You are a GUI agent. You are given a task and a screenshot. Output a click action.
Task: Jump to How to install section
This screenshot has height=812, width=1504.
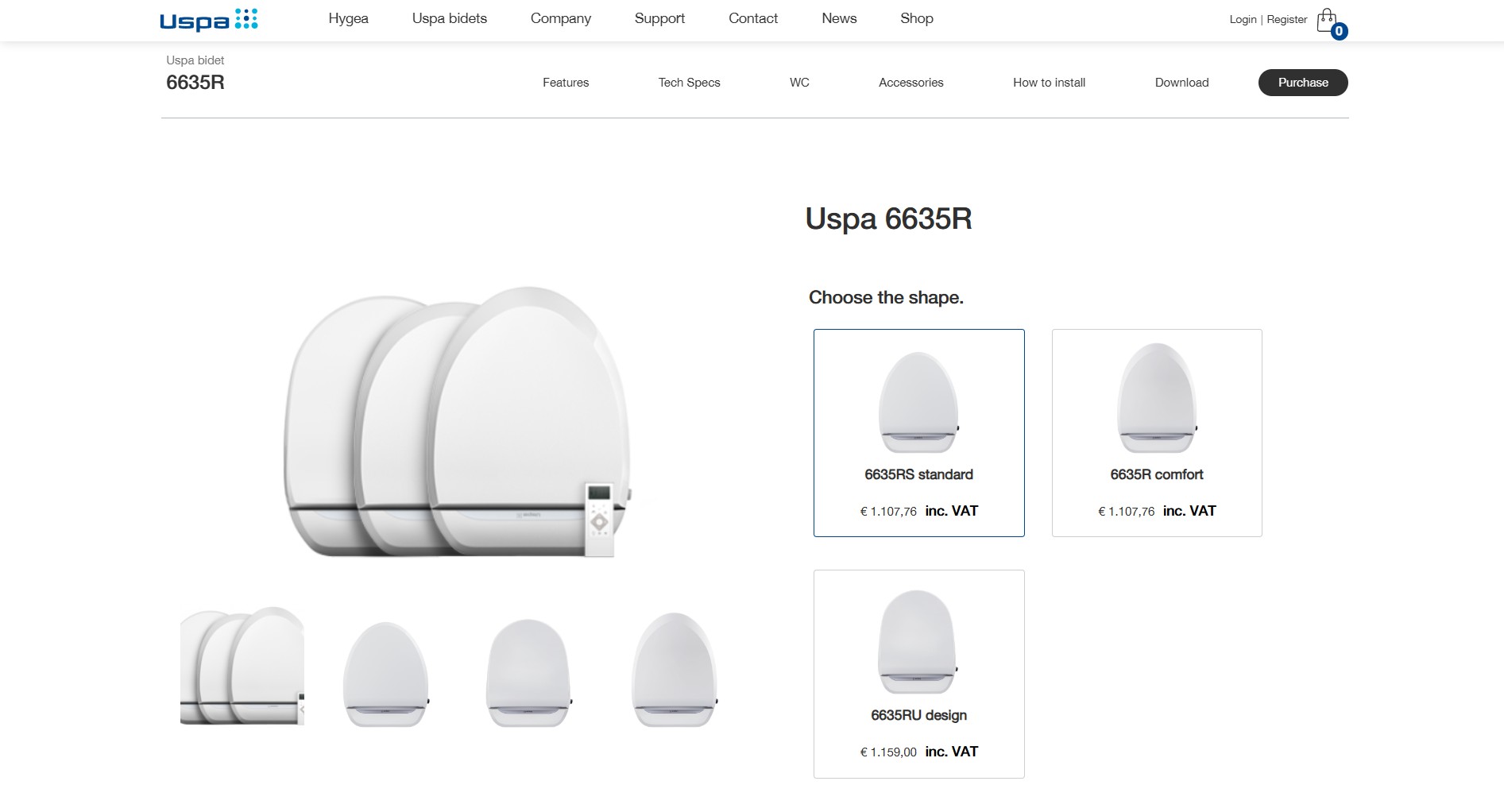(1049, 83)
